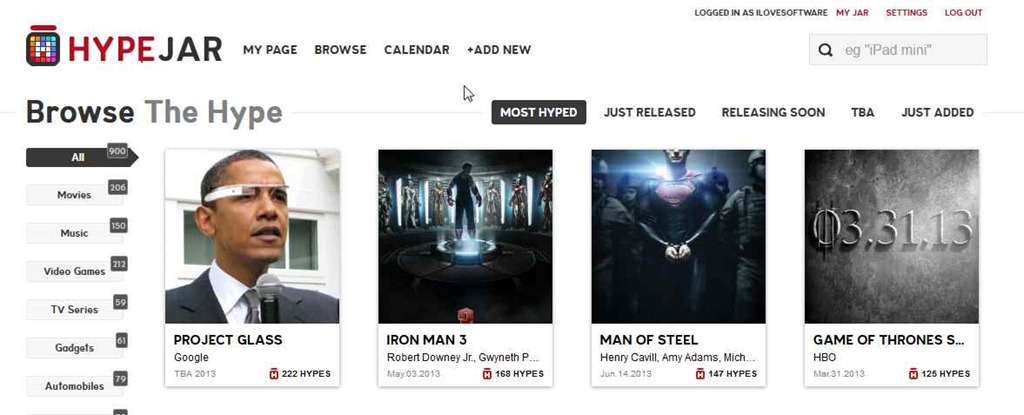Click hype jar icon on Iron Man 3 card
The width and height of the screenshot is (1024, 415).
(x=487, y=374)
